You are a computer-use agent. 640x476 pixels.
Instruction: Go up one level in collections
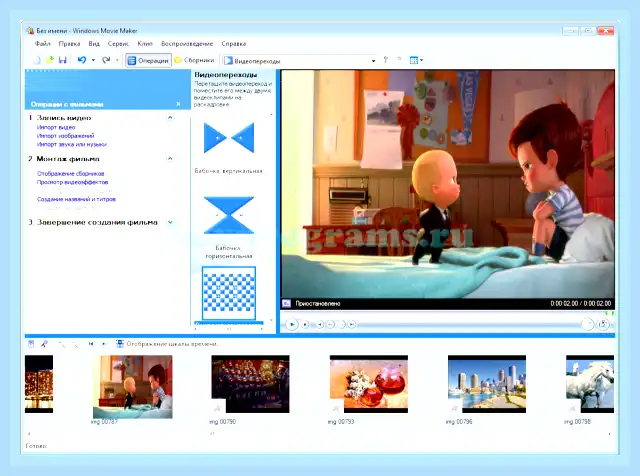(x=386, y=60)
